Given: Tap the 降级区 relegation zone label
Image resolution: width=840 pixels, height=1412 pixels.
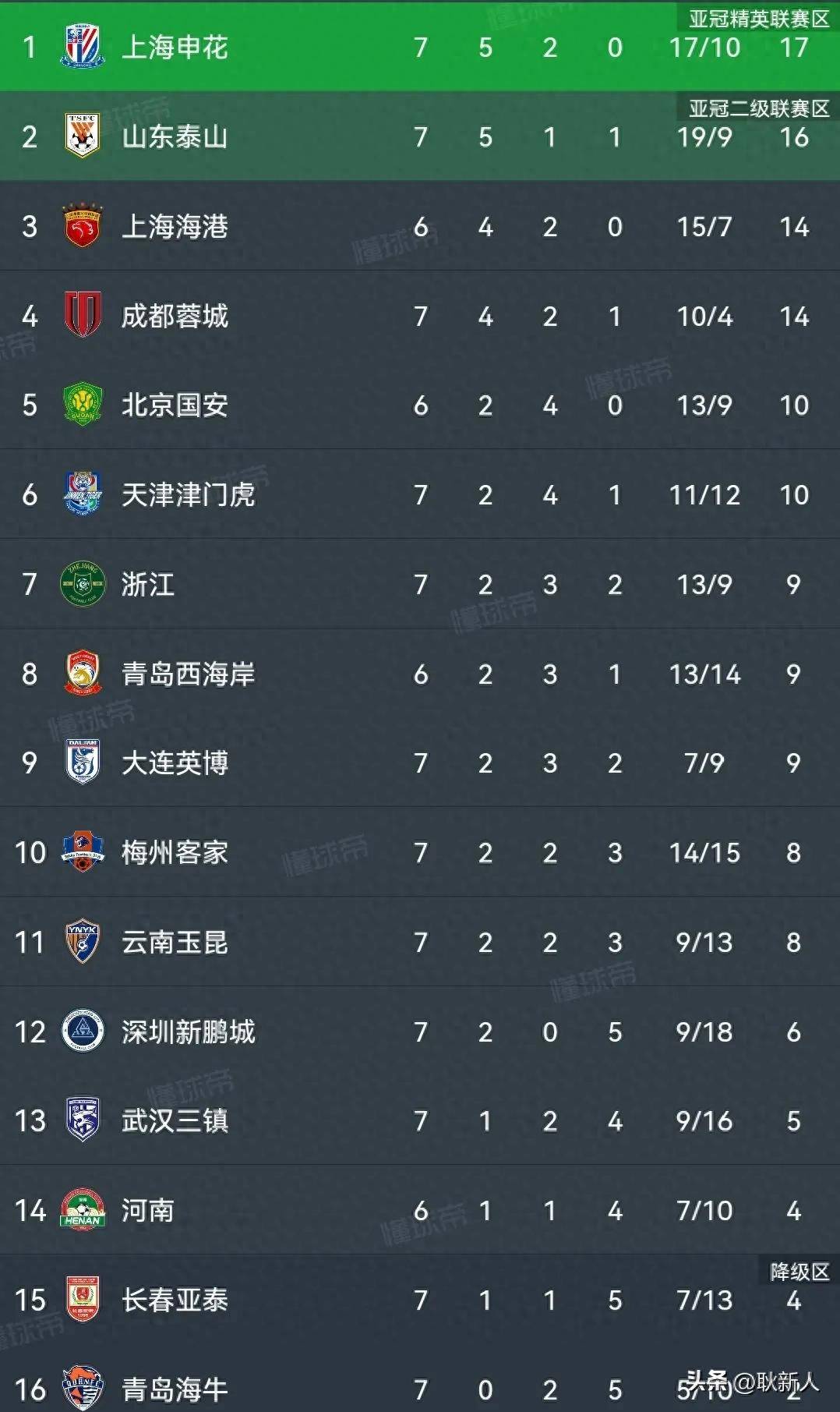Looking at the screenshot, I should click(799, 1272).
